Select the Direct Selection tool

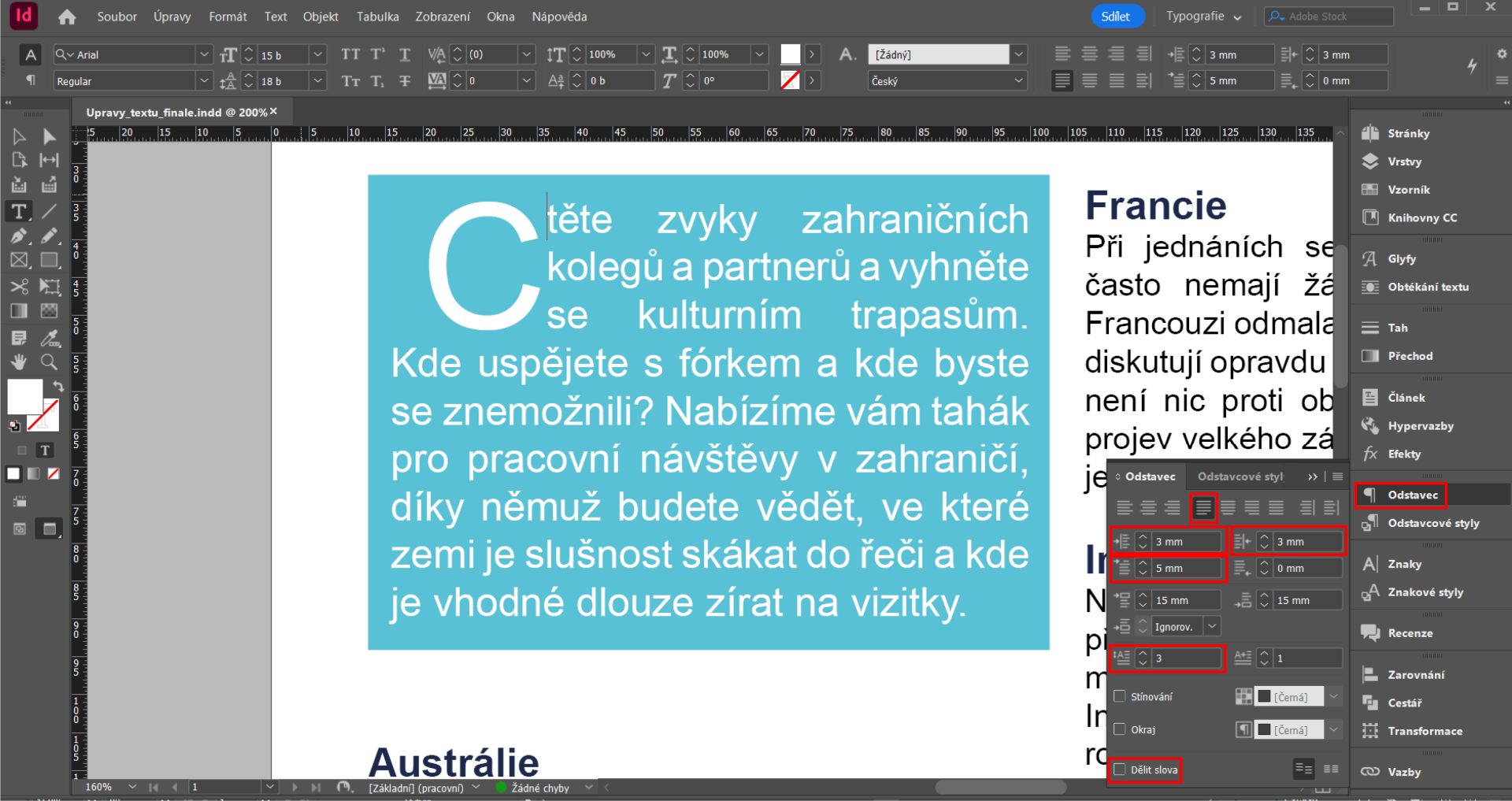[x=49, y=136]
